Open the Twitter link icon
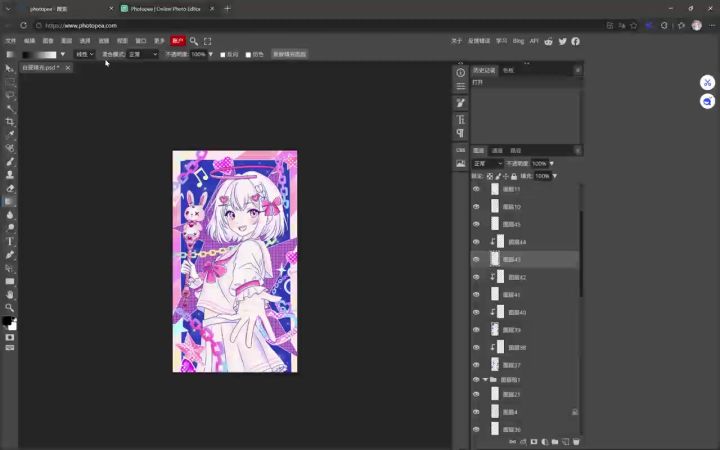The width and height of the screenshot is (720, 450). (x=562, y=41)
